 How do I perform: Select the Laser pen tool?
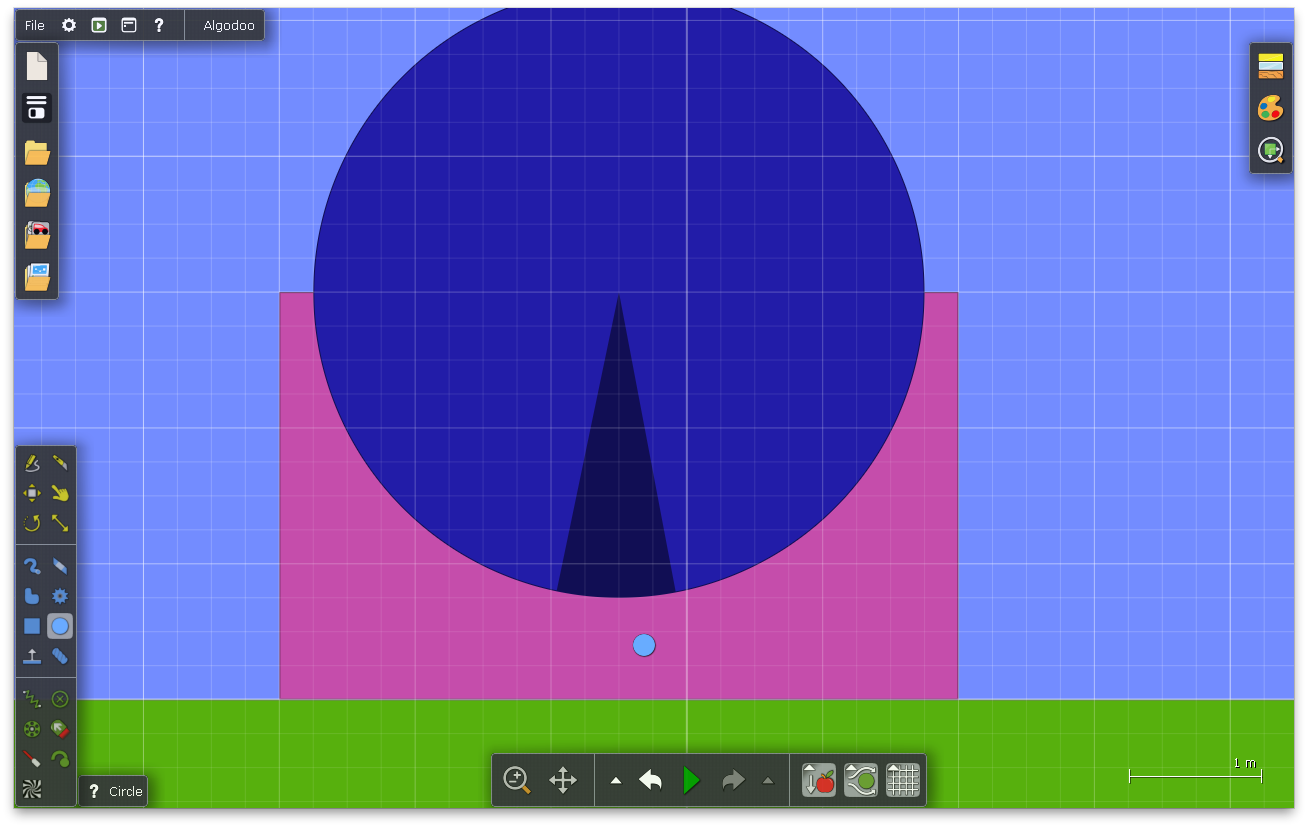(x=32, y=759)
